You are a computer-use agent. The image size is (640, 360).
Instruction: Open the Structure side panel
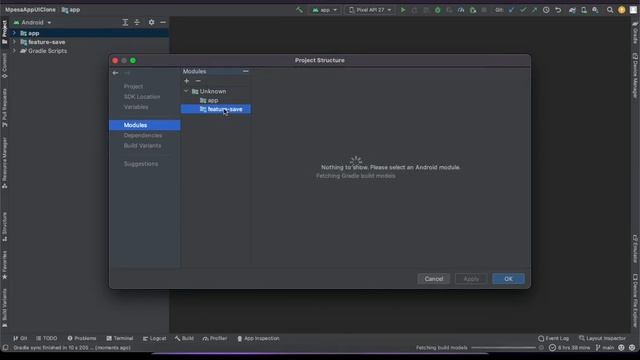4,227
